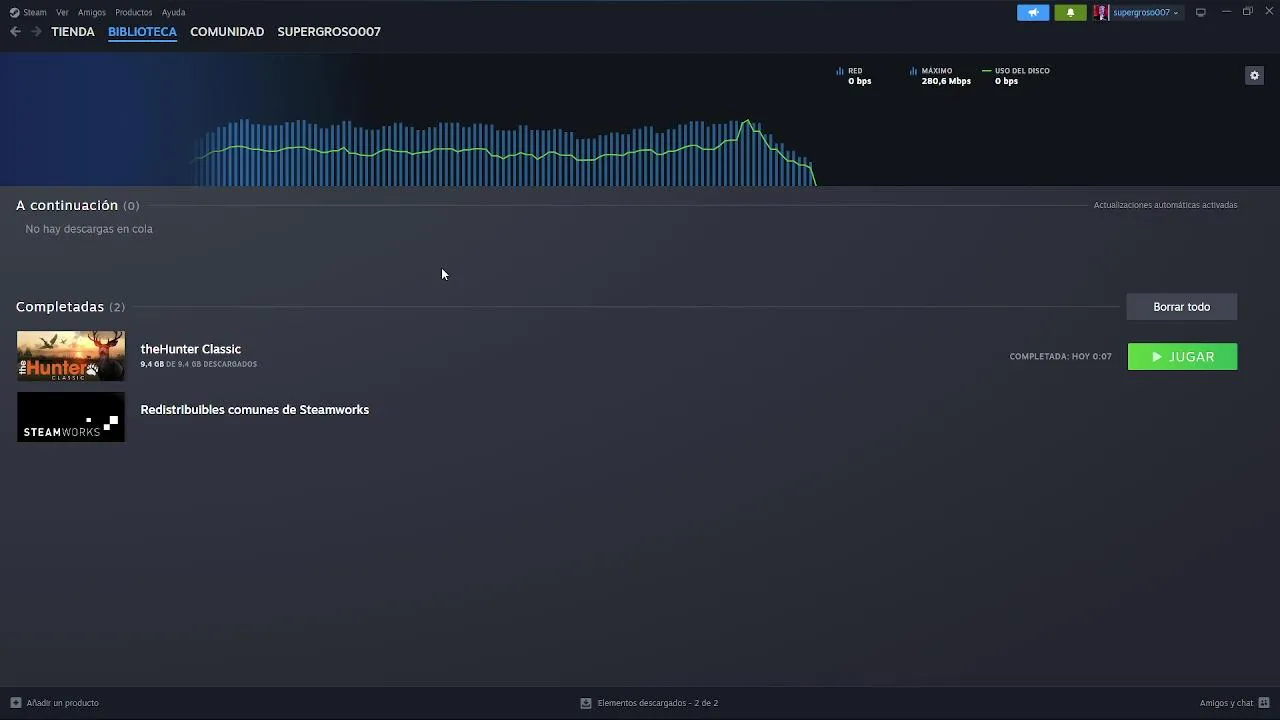Click No hay descargas en cola text
This screenshot has width=1280, height=720.
point(89,229)
